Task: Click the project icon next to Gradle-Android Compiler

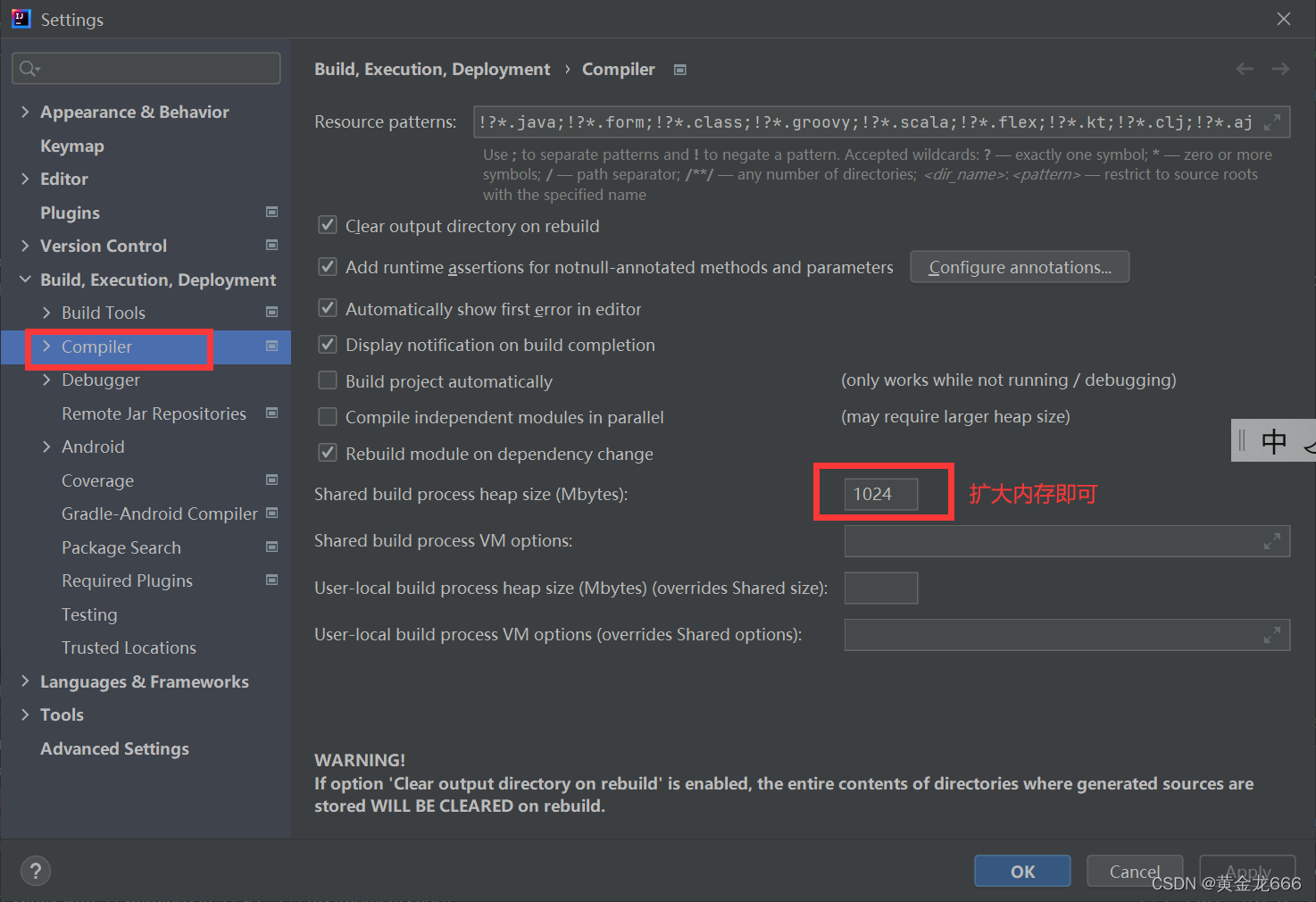Action: tap(272, 513)
